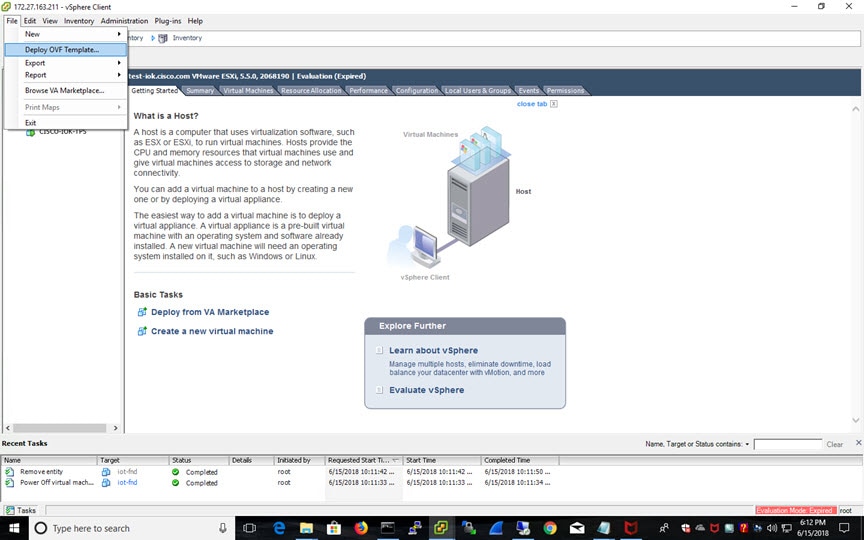Open the Learn about vSphere link

(433, 350)
